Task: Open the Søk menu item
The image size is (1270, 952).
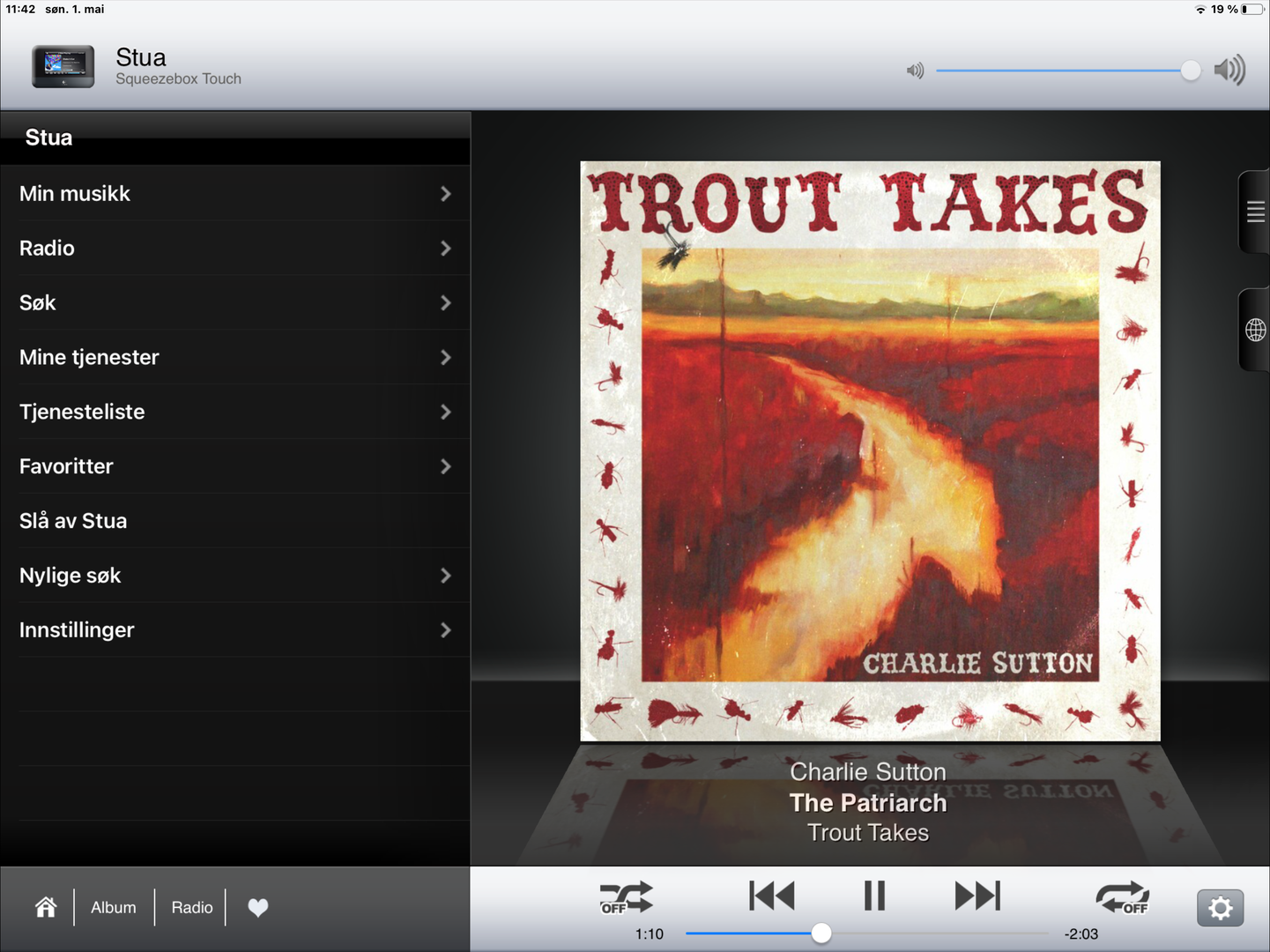Action: point(235,302)
